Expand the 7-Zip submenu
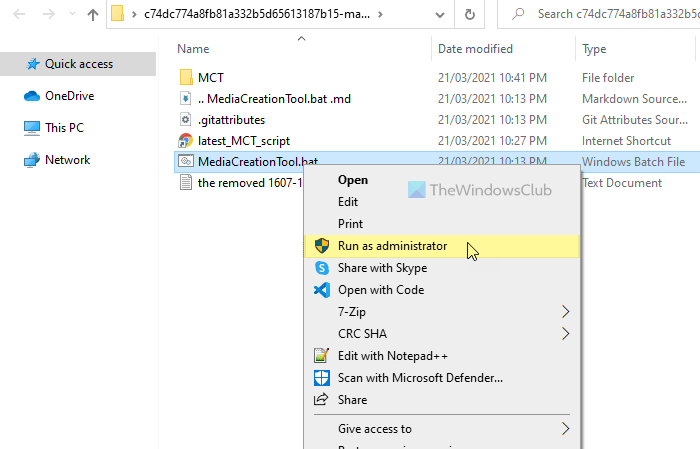This screenshot has width=700, height=449. point(566,312)
